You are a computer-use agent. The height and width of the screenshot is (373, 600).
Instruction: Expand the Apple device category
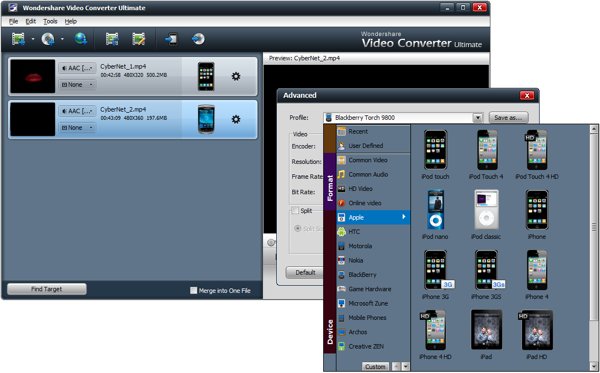tap(373, 217)
